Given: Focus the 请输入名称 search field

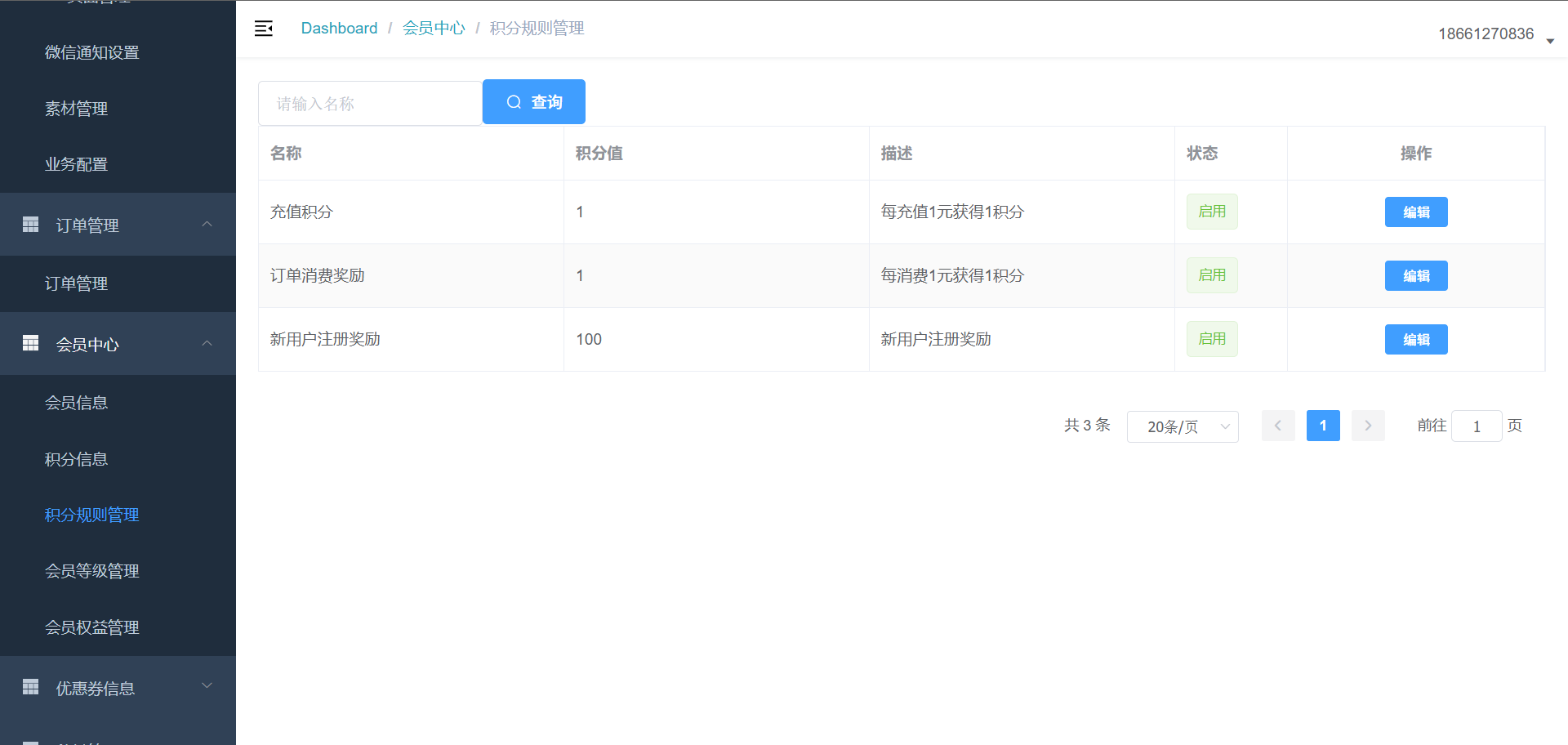Looking at the screenshot, I should click(x=370, y=104).
